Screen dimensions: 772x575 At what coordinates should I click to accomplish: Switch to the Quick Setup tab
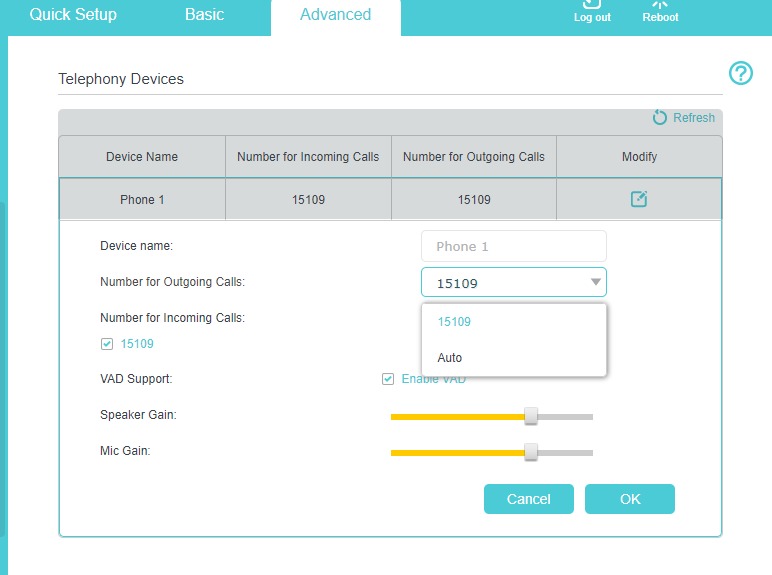point(73,15)
